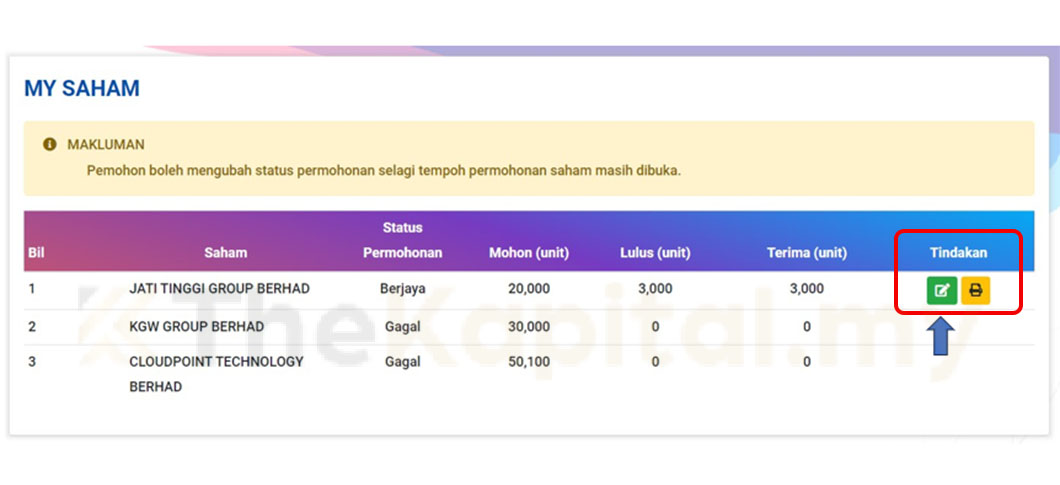Image resolution: width=1060 pixels, height=485 pixels.
Task: Select the JATI TINGGI GROUP BERHAD row
Action: (219, 289)
